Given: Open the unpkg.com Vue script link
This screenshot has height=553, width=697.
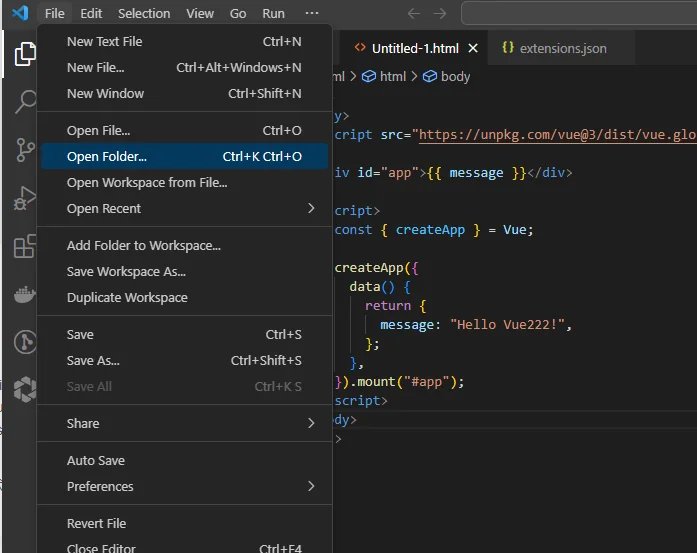Looking at the screenshot, I should pyautogui.click(x=557, y=135).
